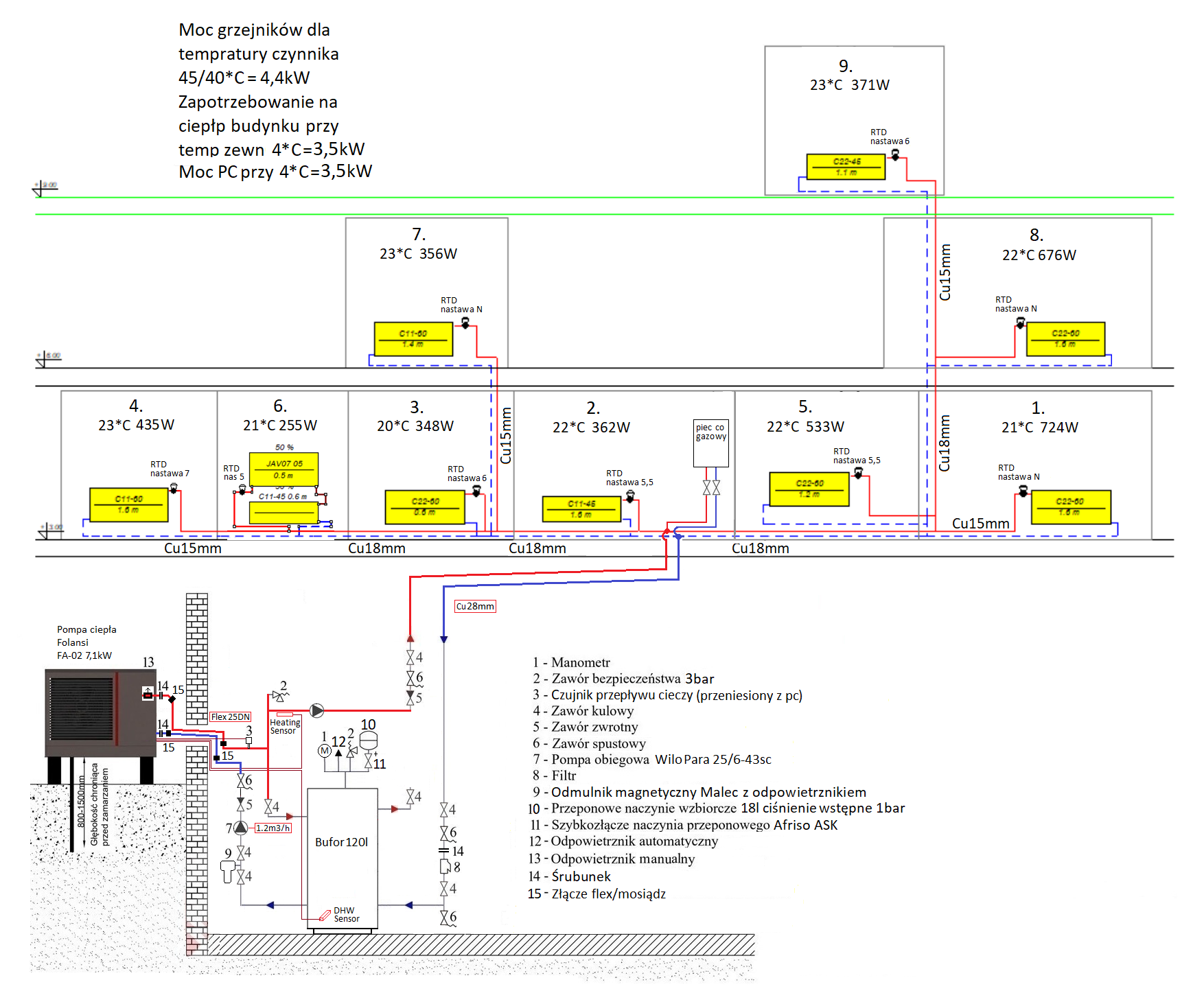Click room 4 label 23*C 435W
The image size is (1204, 1002).
pos(136,425)
